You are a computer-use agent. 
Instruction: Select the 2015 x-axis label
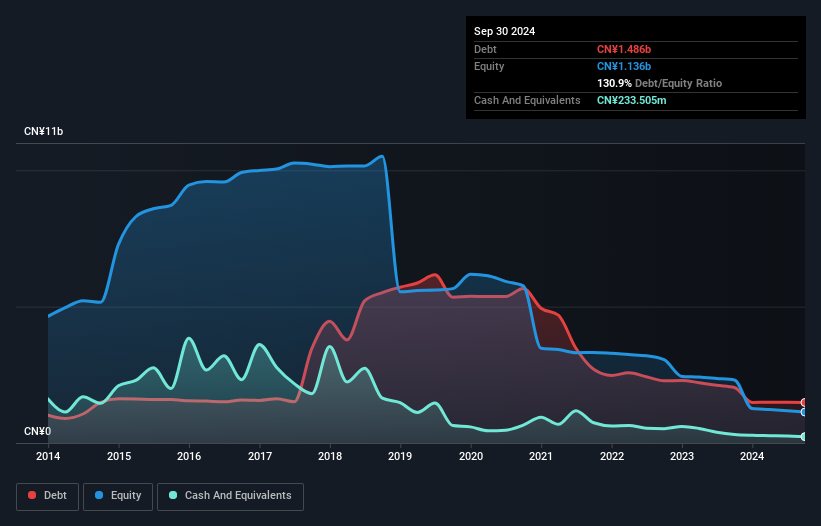(x=119, y=456)
